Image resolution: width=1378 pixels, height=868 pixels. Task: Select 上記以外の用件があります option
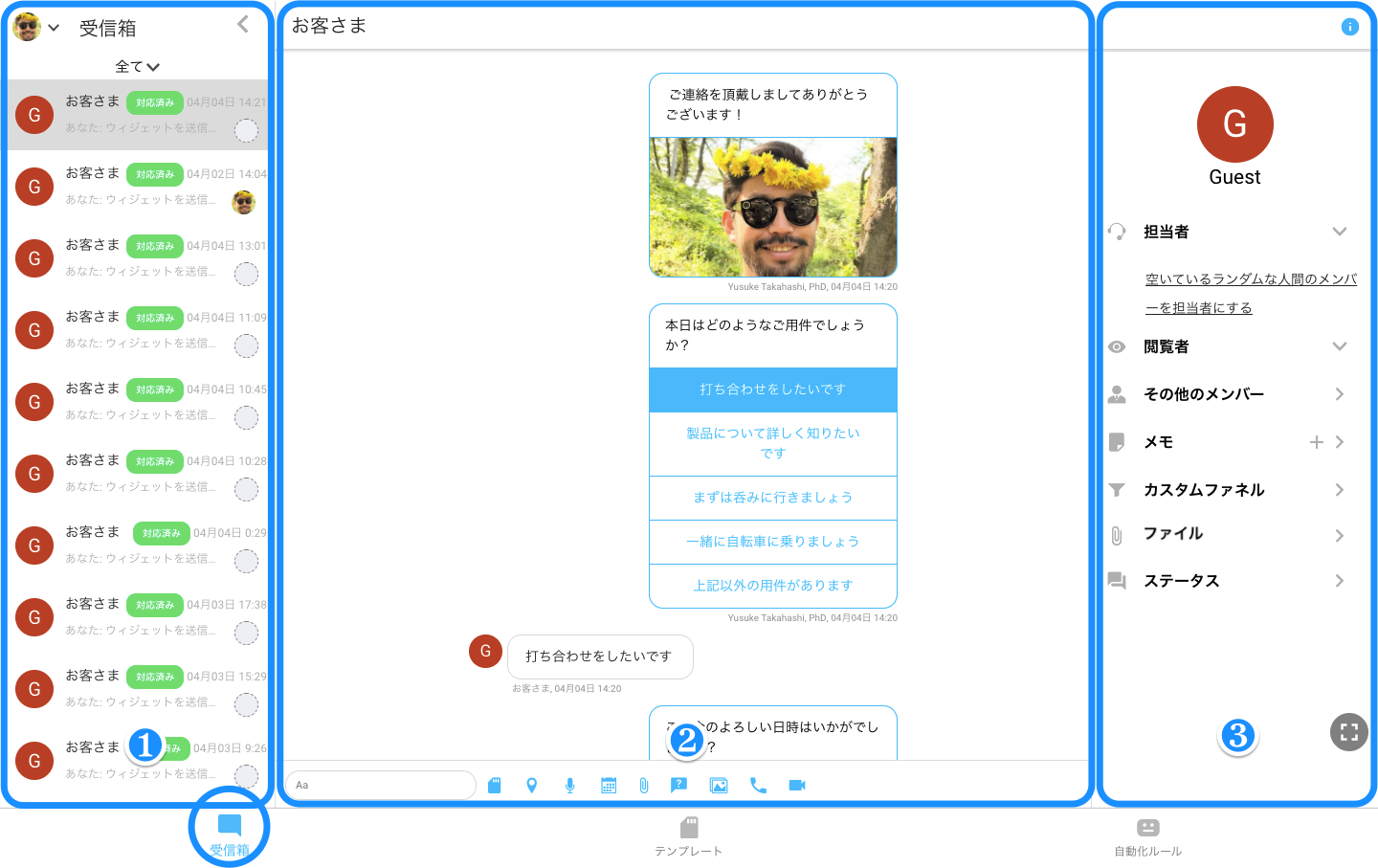coord(773,586)
